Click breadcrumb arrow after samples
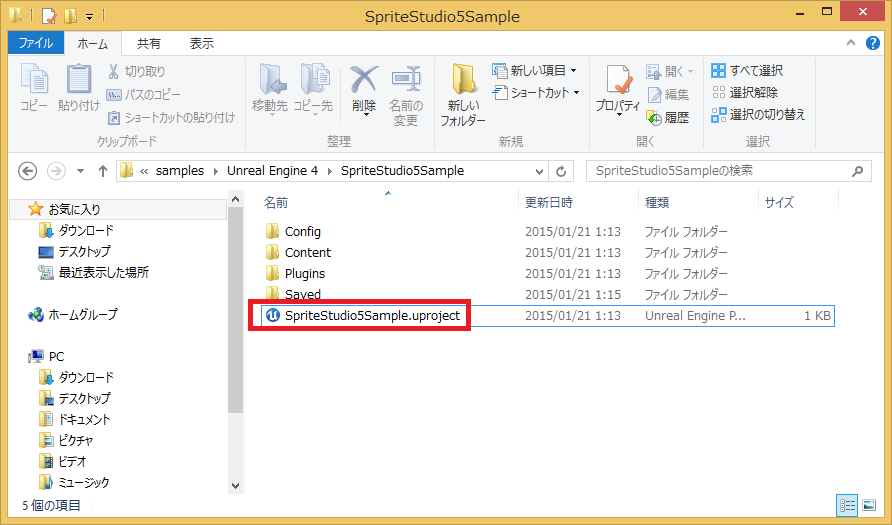 [x=216, y=171]
